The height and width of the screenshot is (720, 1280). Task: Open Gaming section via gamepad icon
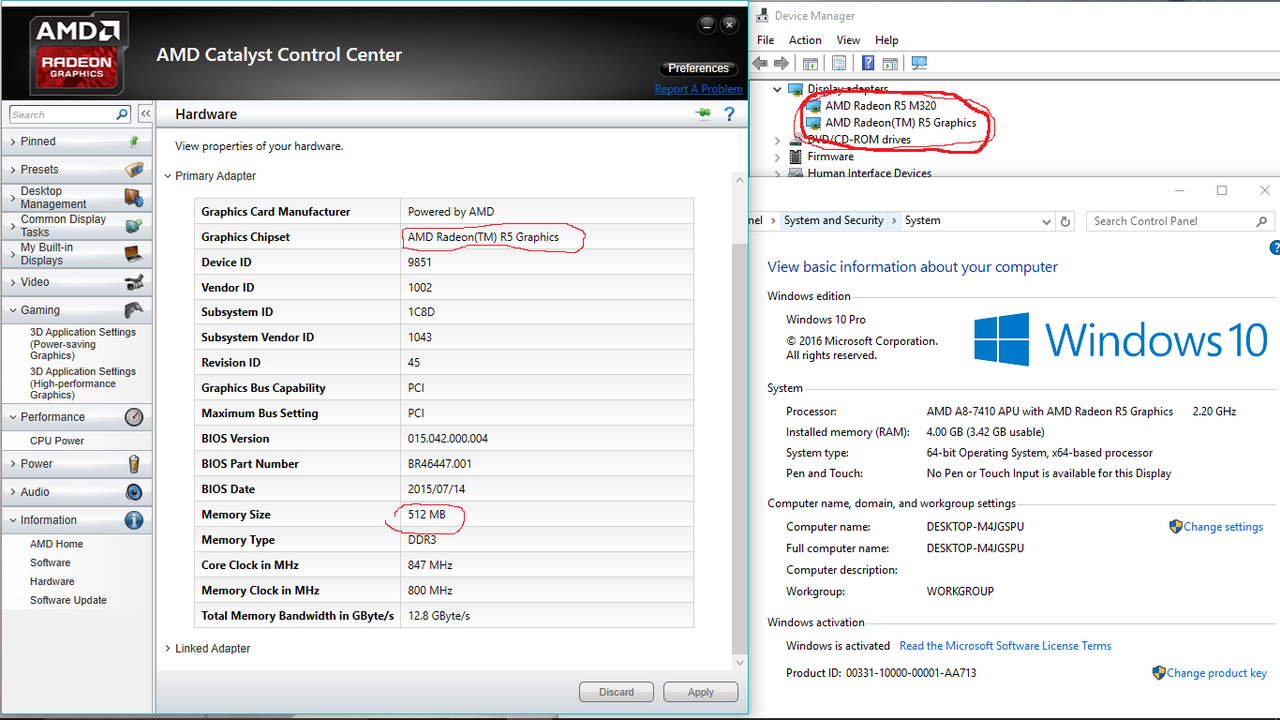click(134, 310)
